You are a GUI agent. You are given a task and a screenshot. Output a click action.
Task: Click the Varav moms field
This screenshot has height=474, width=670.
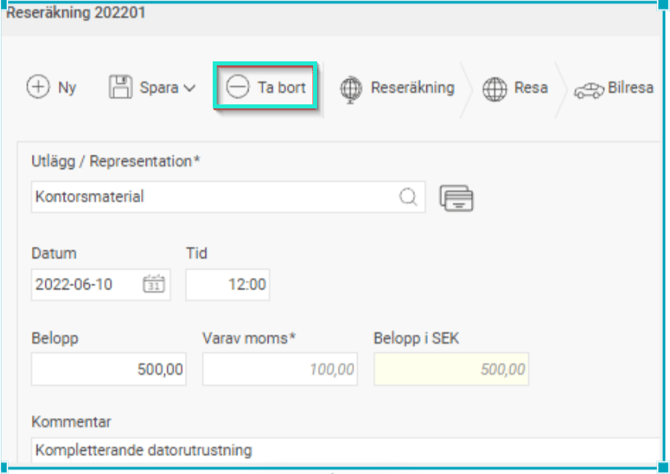click(280, 369)
